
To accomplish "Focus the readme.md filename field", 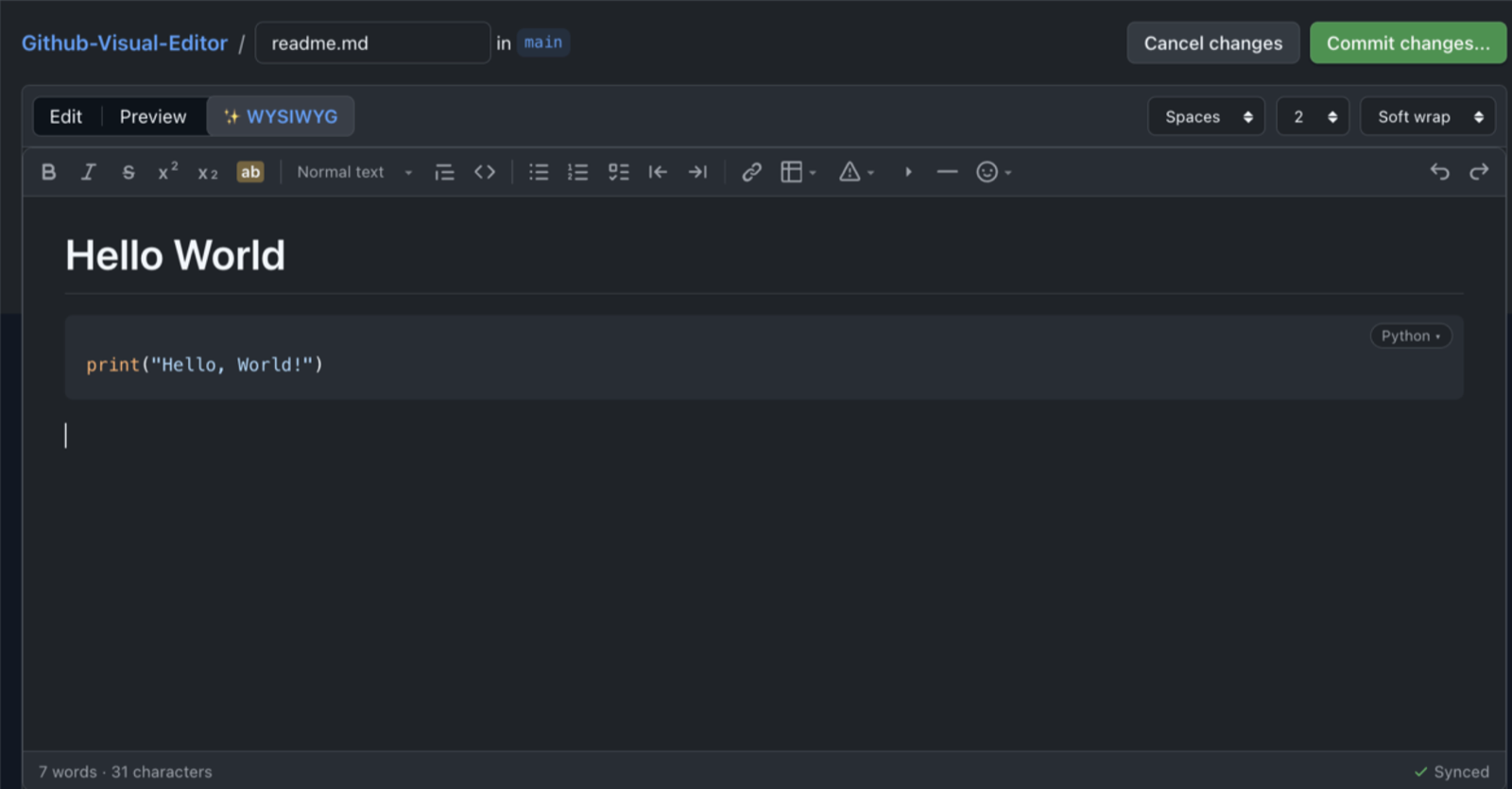I will tap(372, 43).
